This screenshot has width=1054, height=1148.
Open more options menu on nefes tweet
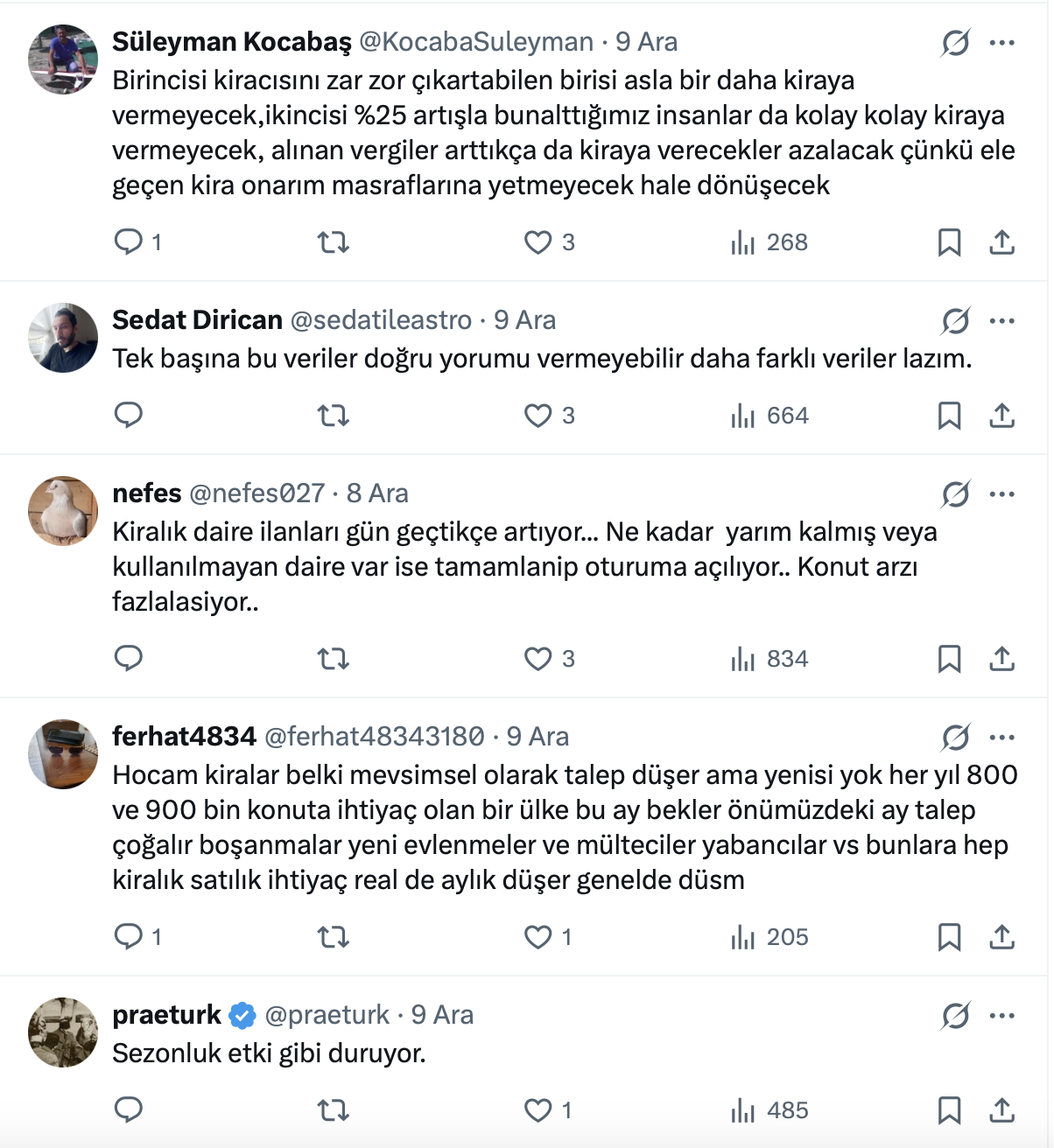pos(1001,494)
